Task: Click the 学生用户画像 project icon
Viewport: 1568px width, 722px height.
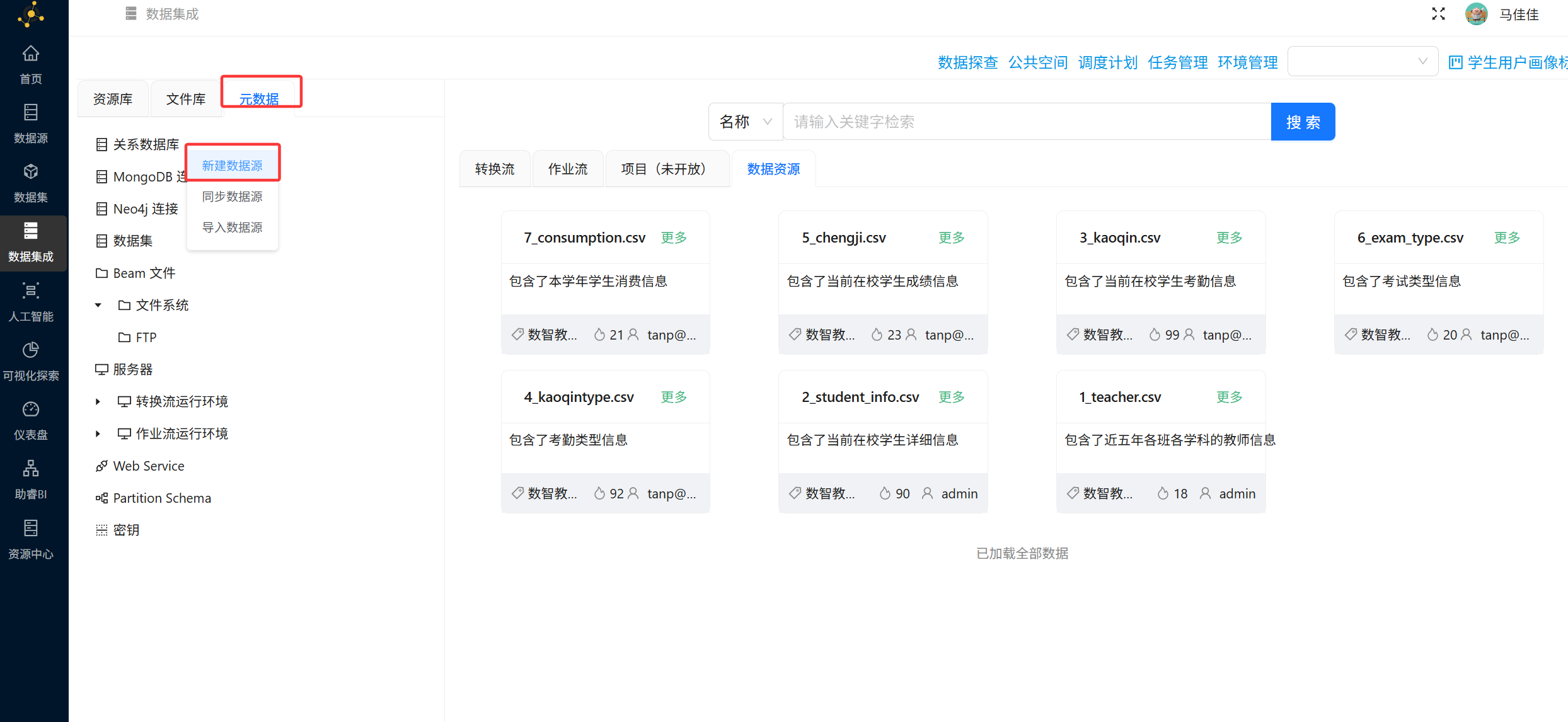Action: 1456,62
